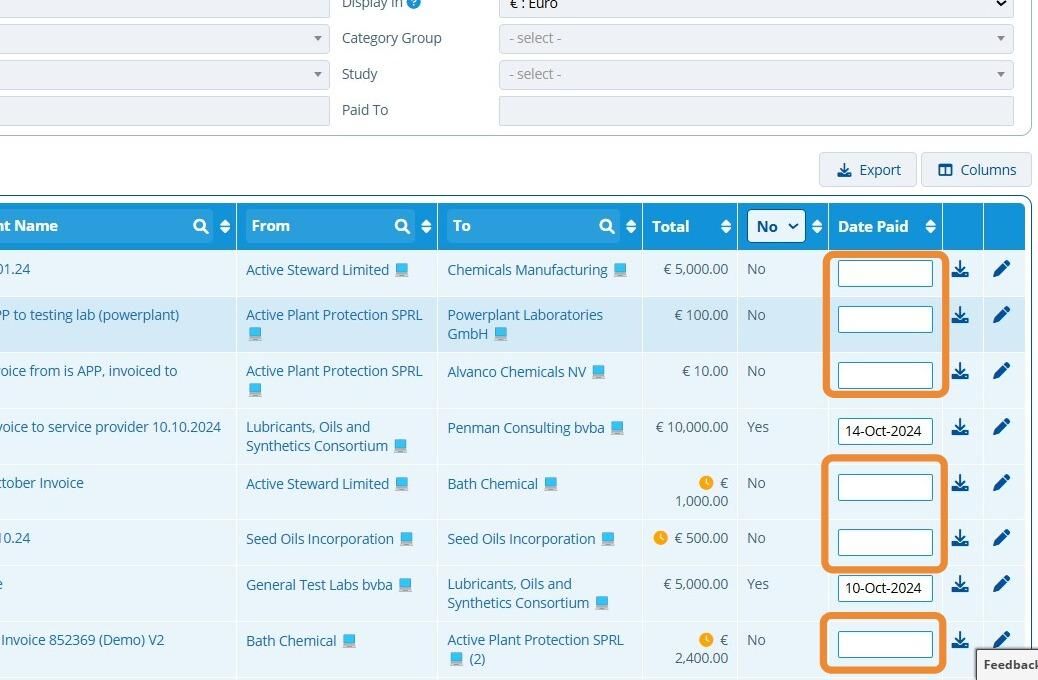
Task: Click search icon in the To column header
Action: [606, 226]
